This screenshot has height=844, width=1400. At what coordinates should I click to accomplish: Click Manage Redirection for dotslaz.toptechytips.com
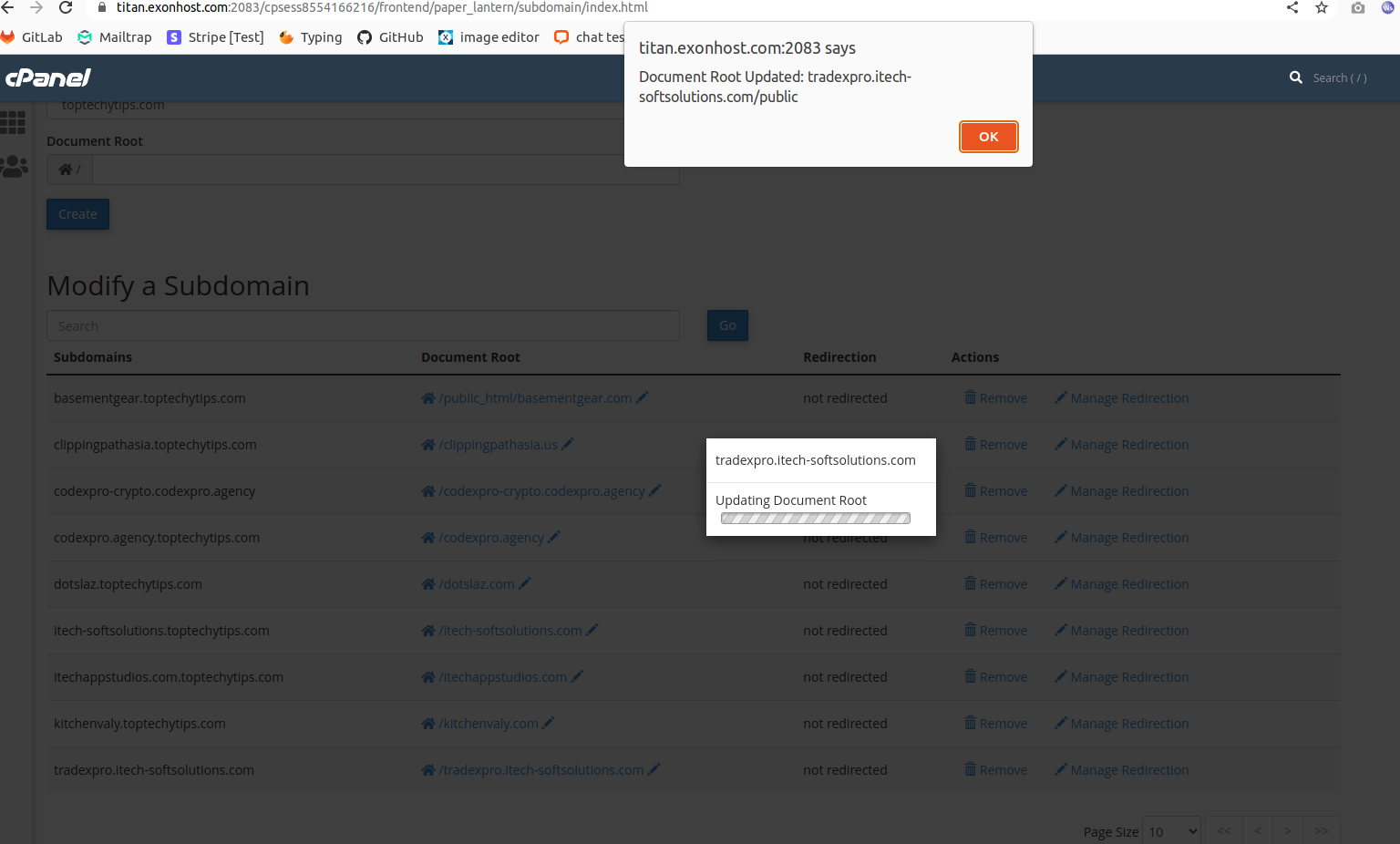pyautogui.click(x=1128, y=584)
